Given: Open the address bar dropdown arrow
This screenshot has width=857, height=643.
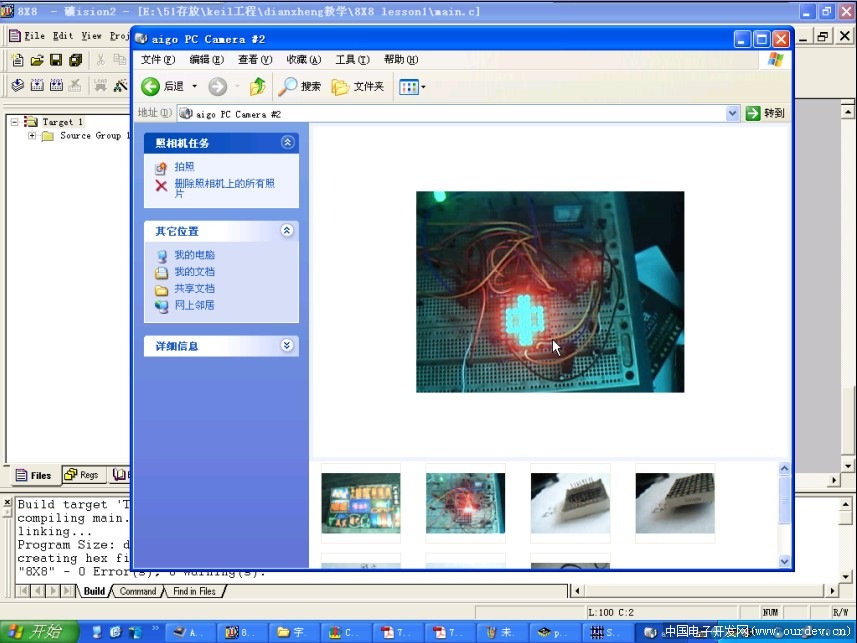Looking at the screenshot, I should [x=732, y=113].
